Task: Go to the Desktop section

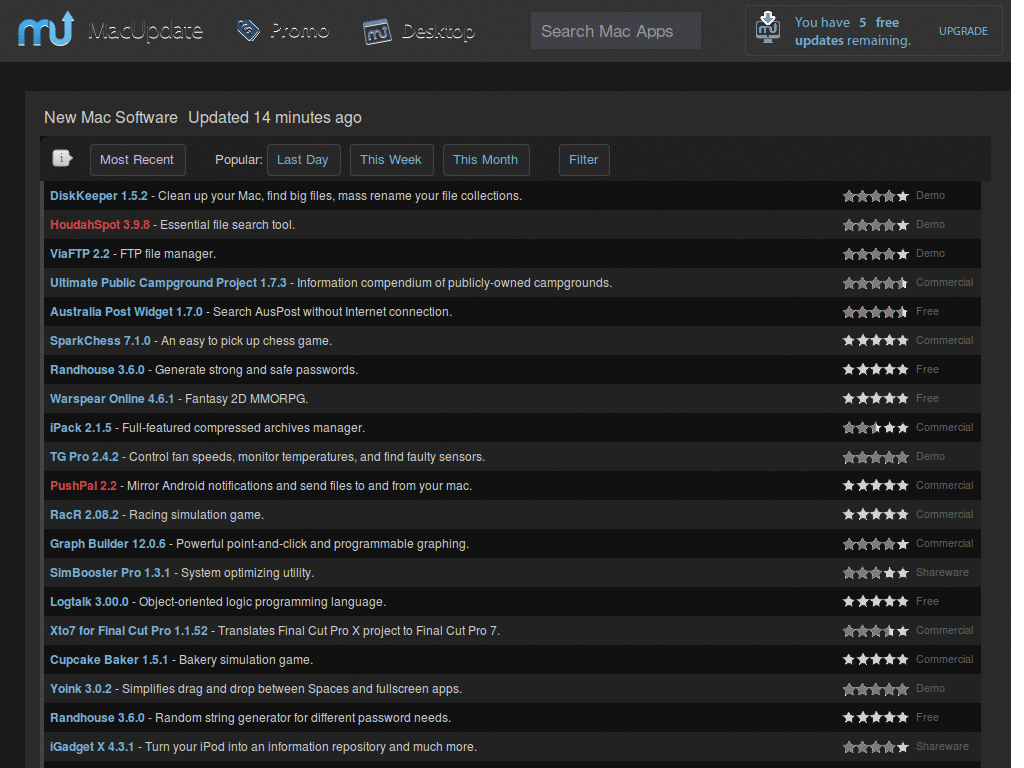Action: (438, 31)
